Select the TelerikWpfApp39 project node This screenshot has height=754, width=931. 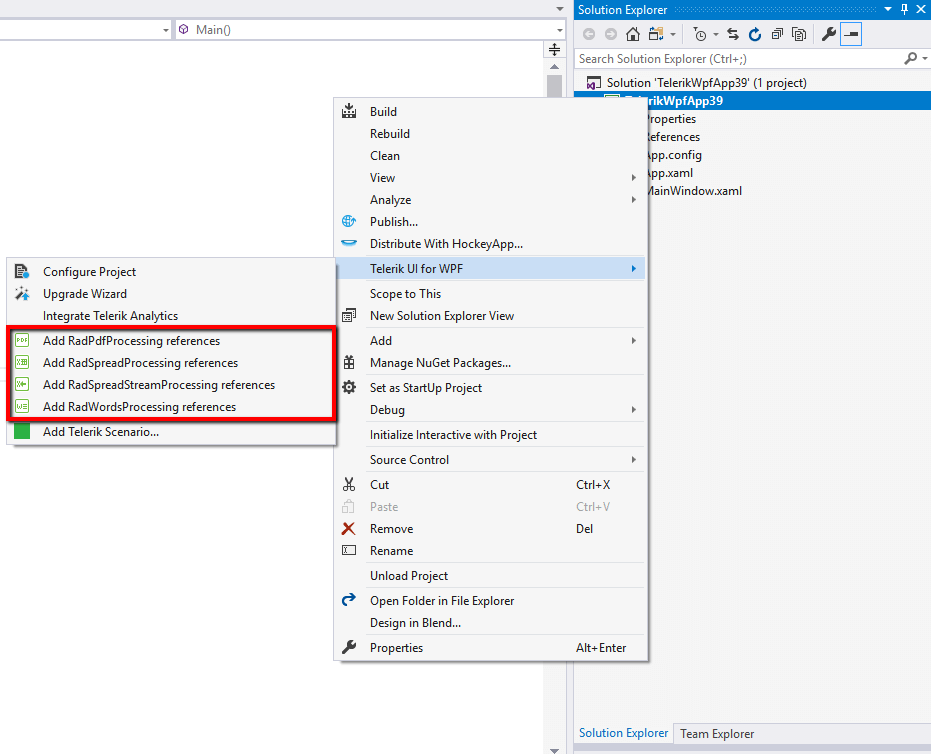pyautogui.click(x=752, y=101)
